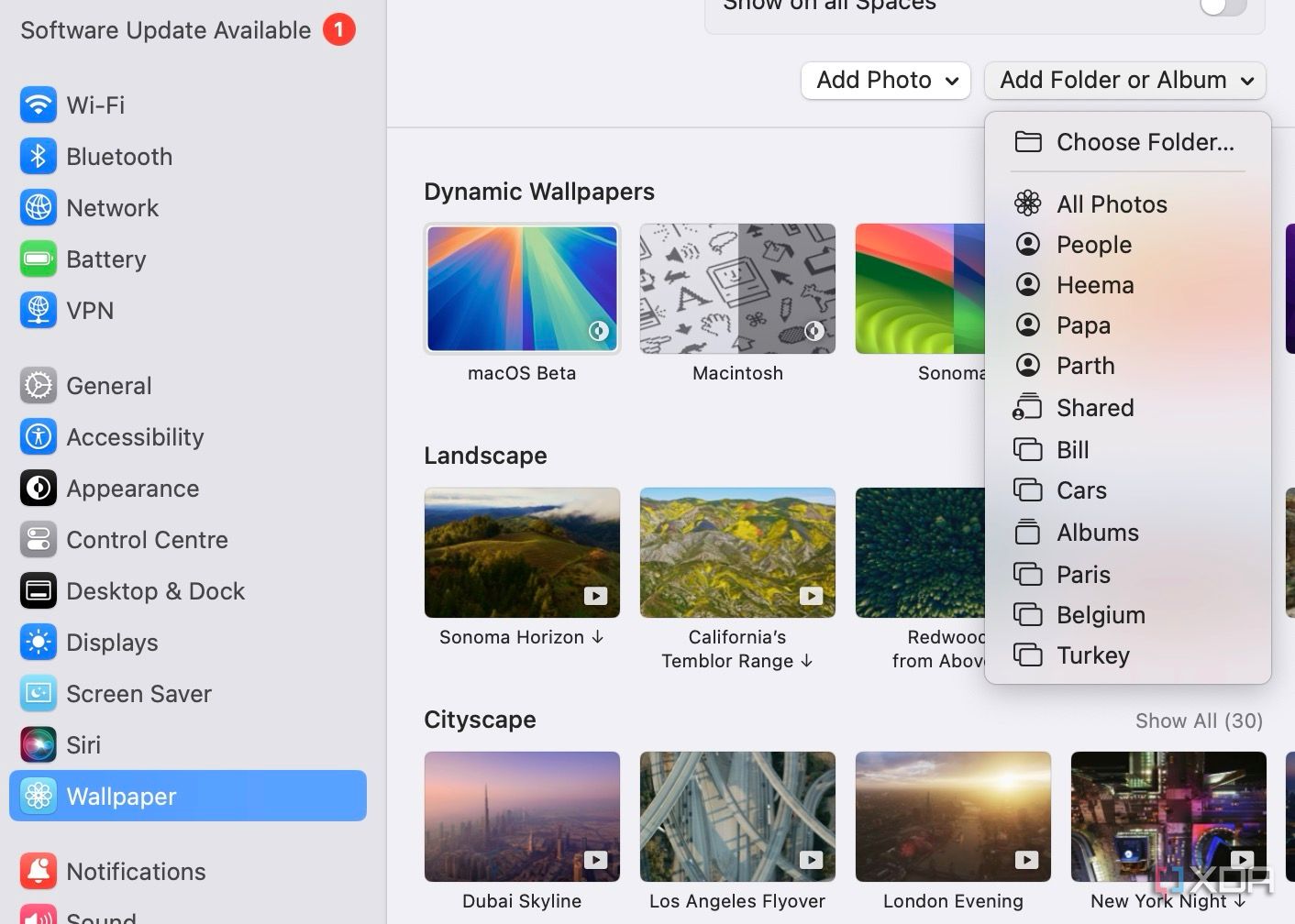Click the VPN icon
The image size is (1295, 924).
(39, 310)
